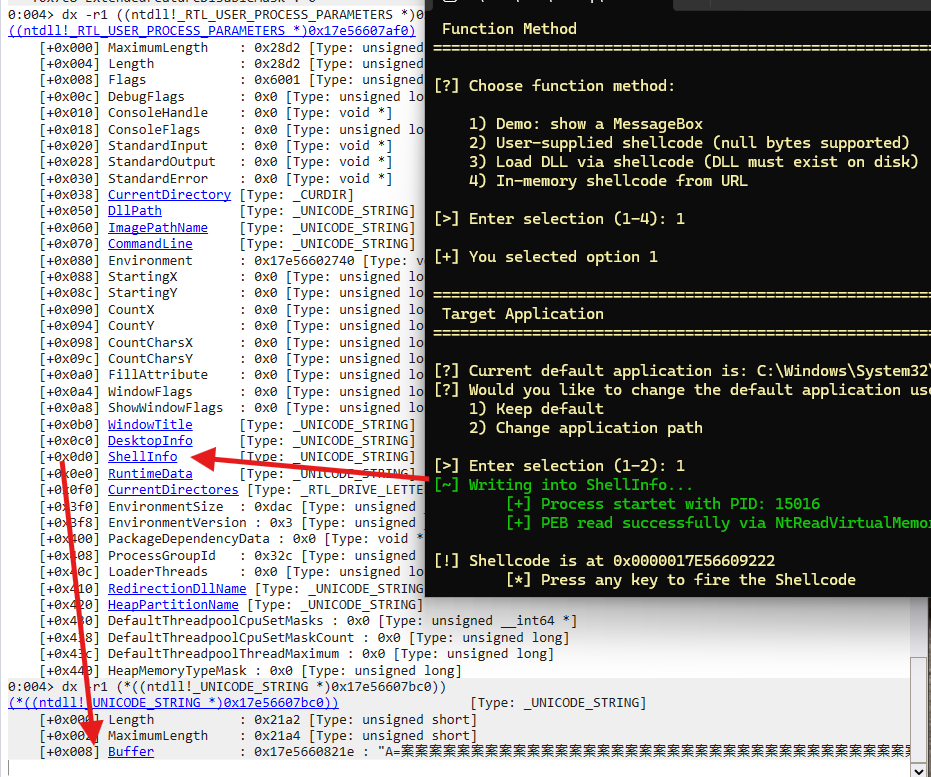Click the EnvironmentVersion field name
Screen dimensions: 931x777
177,522
